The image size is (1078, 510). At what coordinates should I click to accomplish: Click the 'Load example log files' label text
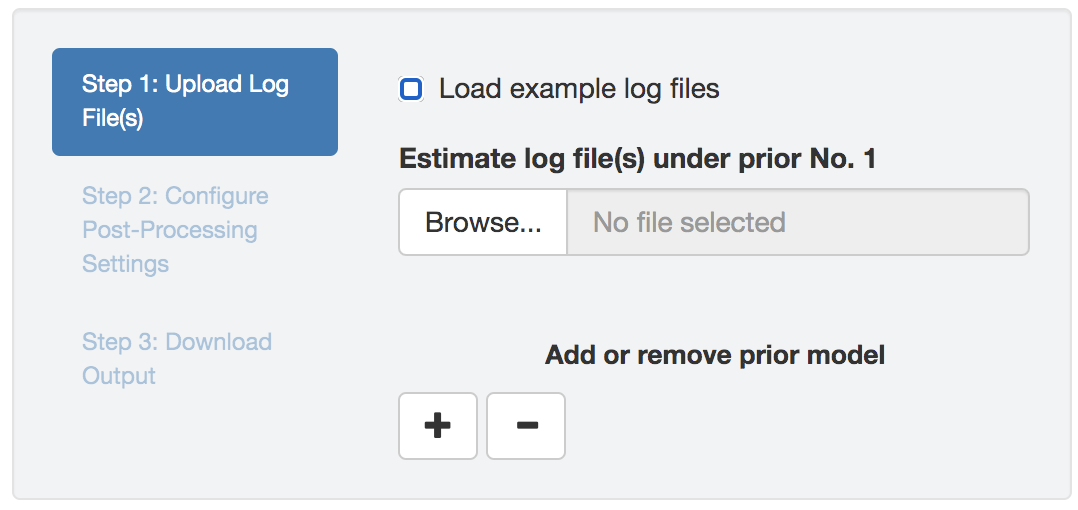579,89
